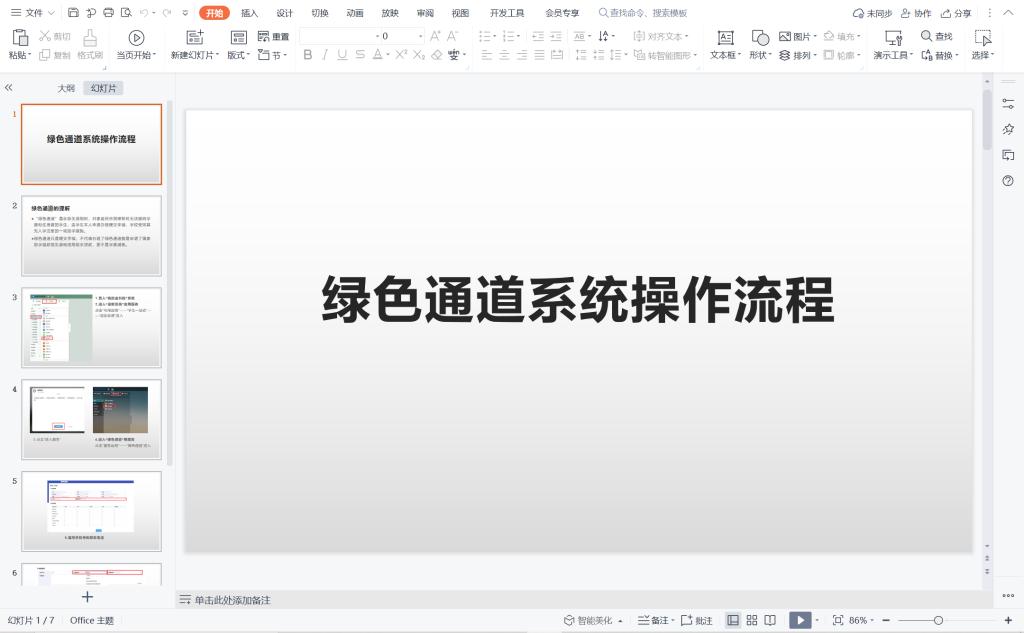Insert a text box with 文本框 icon
This screenshot has width=1024, height=633.
(726, 37)
